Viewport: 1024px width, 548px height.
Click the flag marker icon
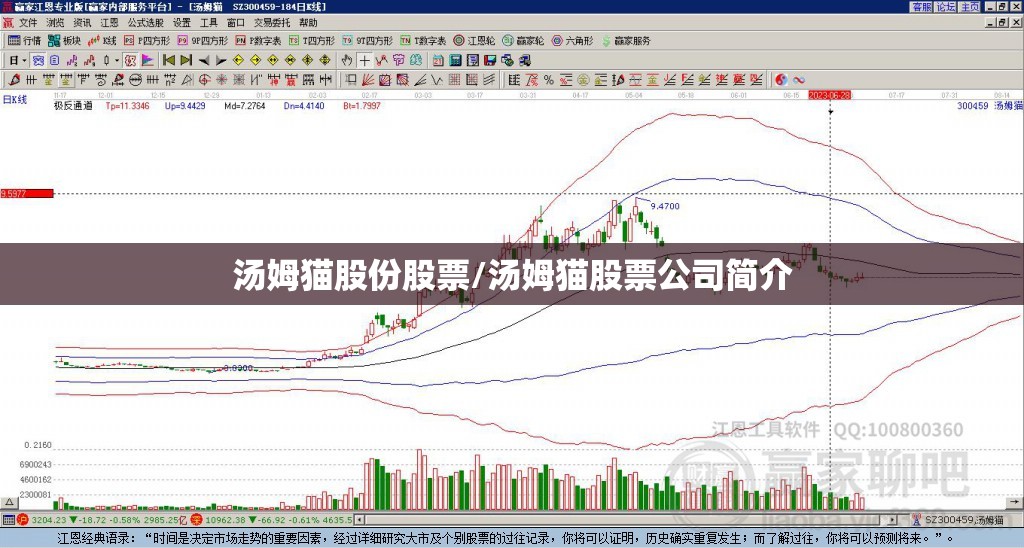(x=148, y=61)
